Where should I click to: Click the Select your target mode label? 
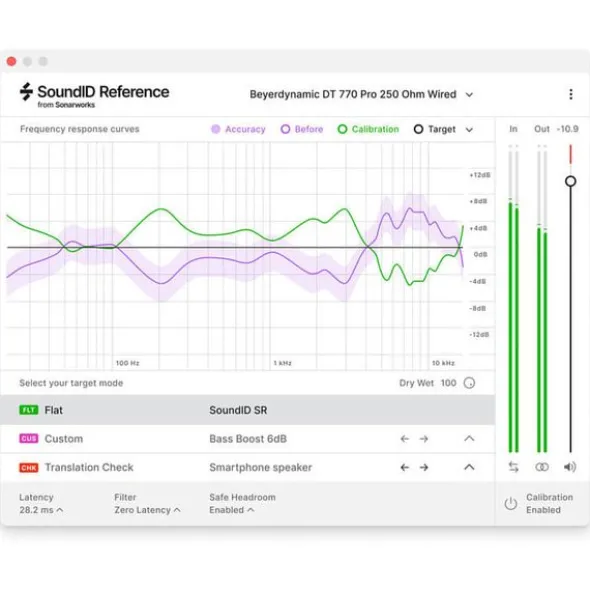(71, 383)
